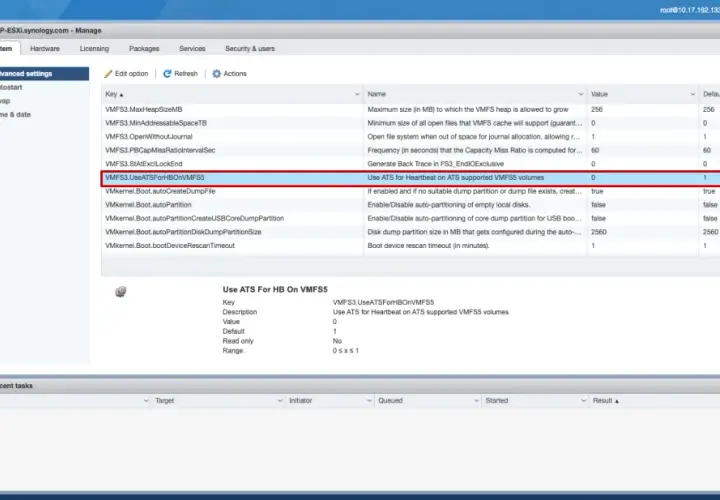Click the Edit option button
Image resolution: width=720 pixels, height=500 pixels.
click(126, 73)
